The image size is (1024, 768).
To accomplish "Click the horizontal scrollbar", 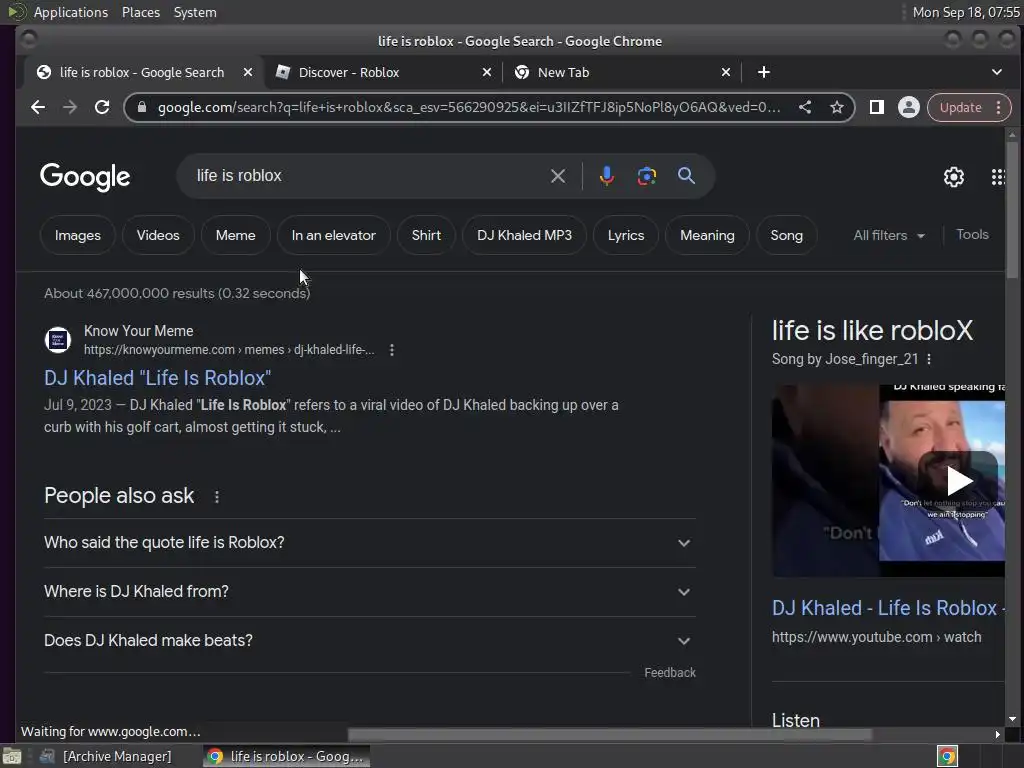I will pos(609,735).
